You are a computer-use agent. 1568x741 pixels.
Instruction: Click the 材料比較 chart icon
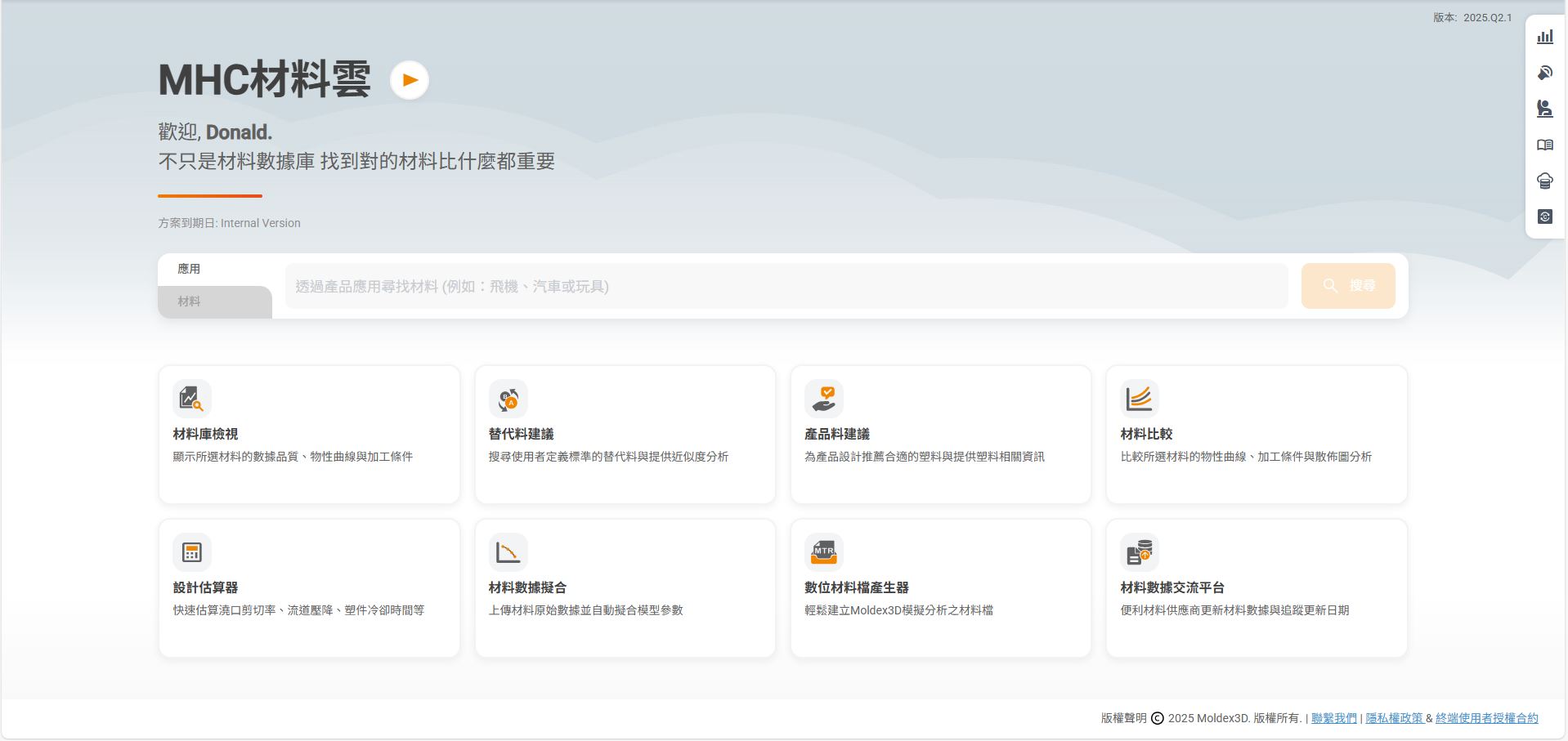[1140, 399]
